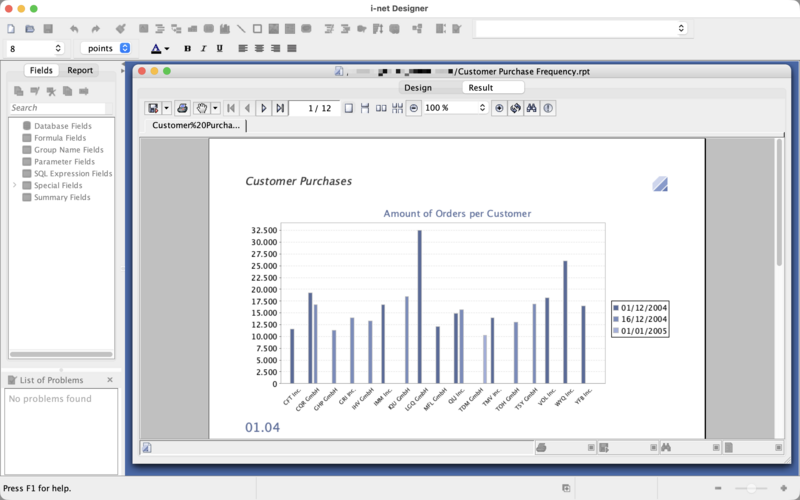
Task: Click the Fields tree horizontal scrollbar
Action: 61,354
